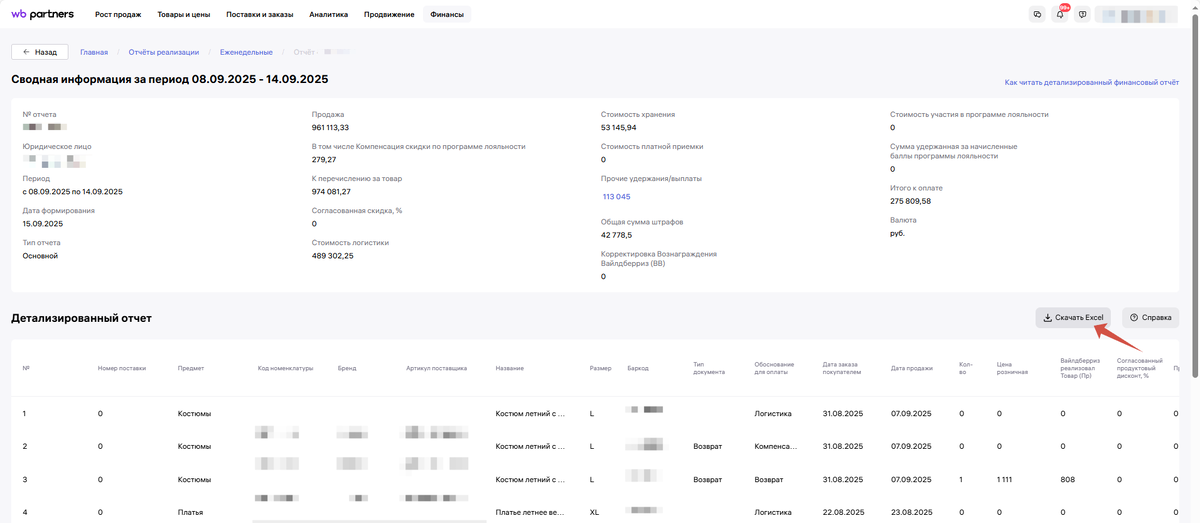The height and width of the screenshot is (523, 1200).
Task: Open the chat messages icon
Action: tap(1037, 15)
